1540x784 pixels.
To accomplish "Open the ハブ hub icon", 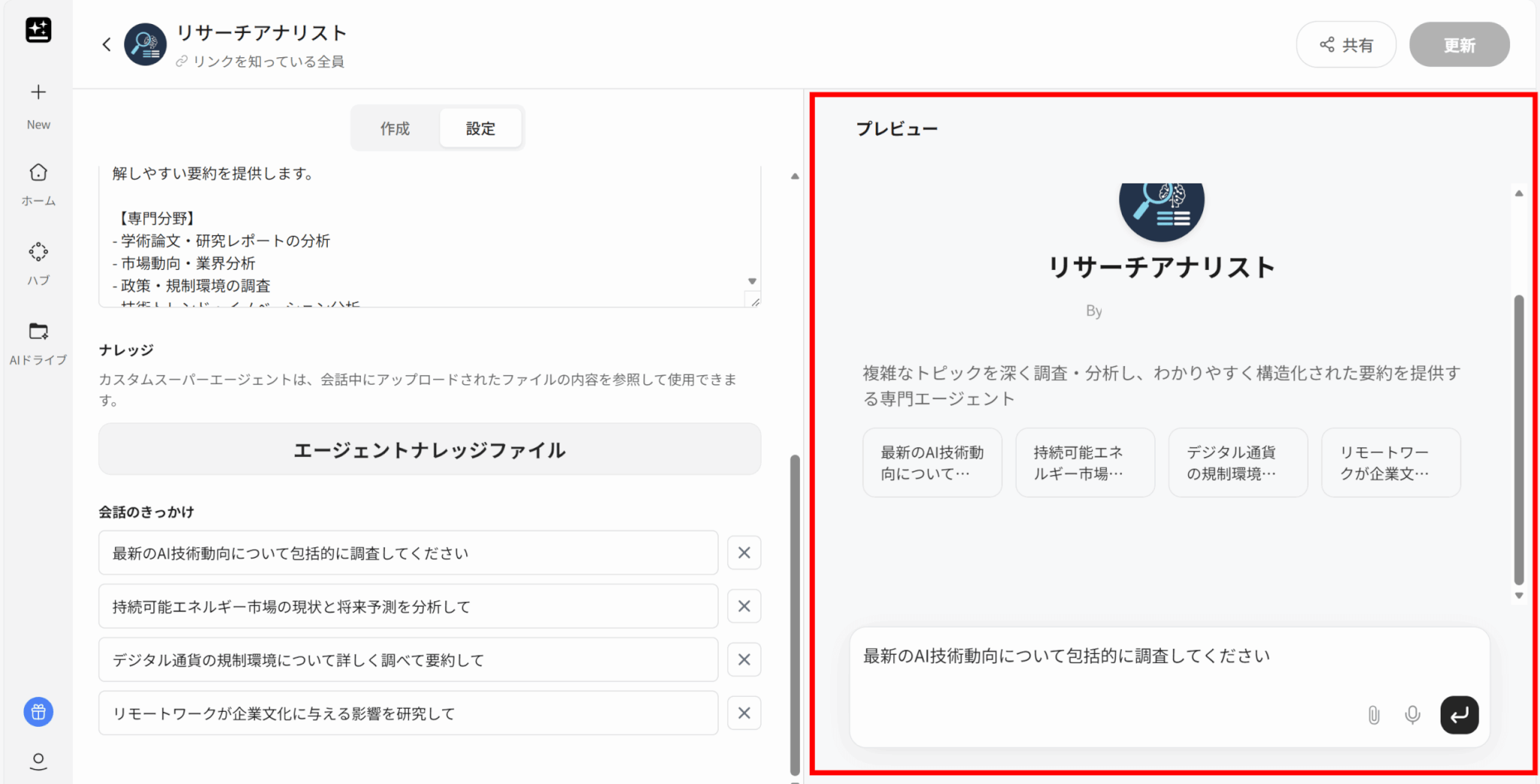I will click(38, 252).
